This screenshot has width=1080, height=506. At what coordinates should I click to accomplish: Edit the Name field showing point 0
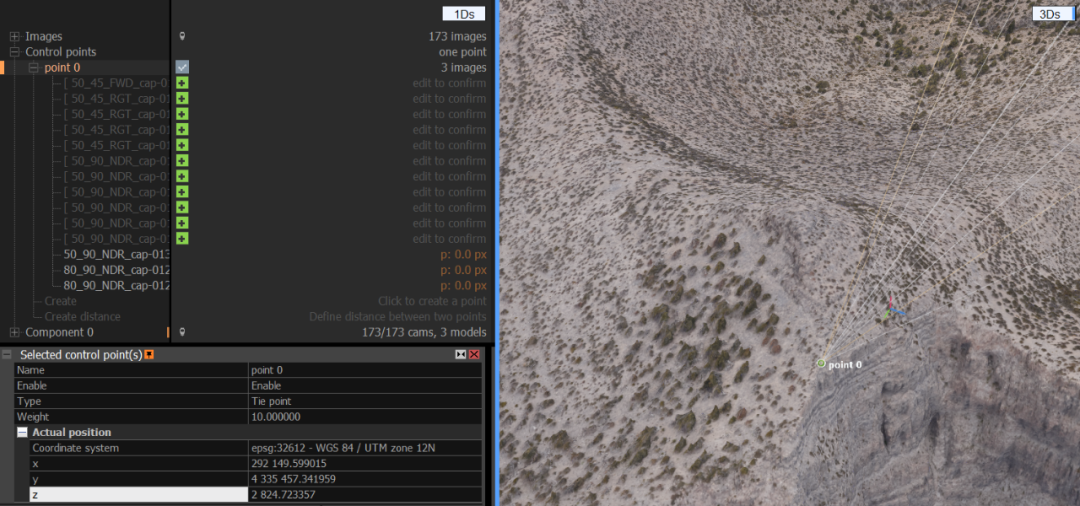click(365, 370)
